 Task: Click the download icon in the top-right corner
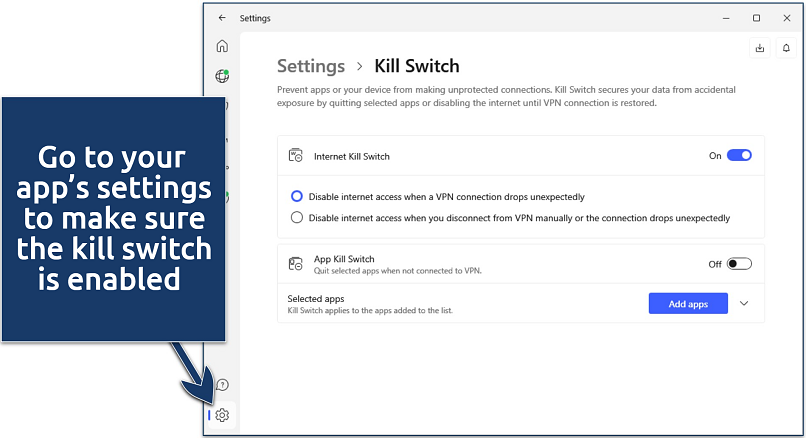point(760,48)
